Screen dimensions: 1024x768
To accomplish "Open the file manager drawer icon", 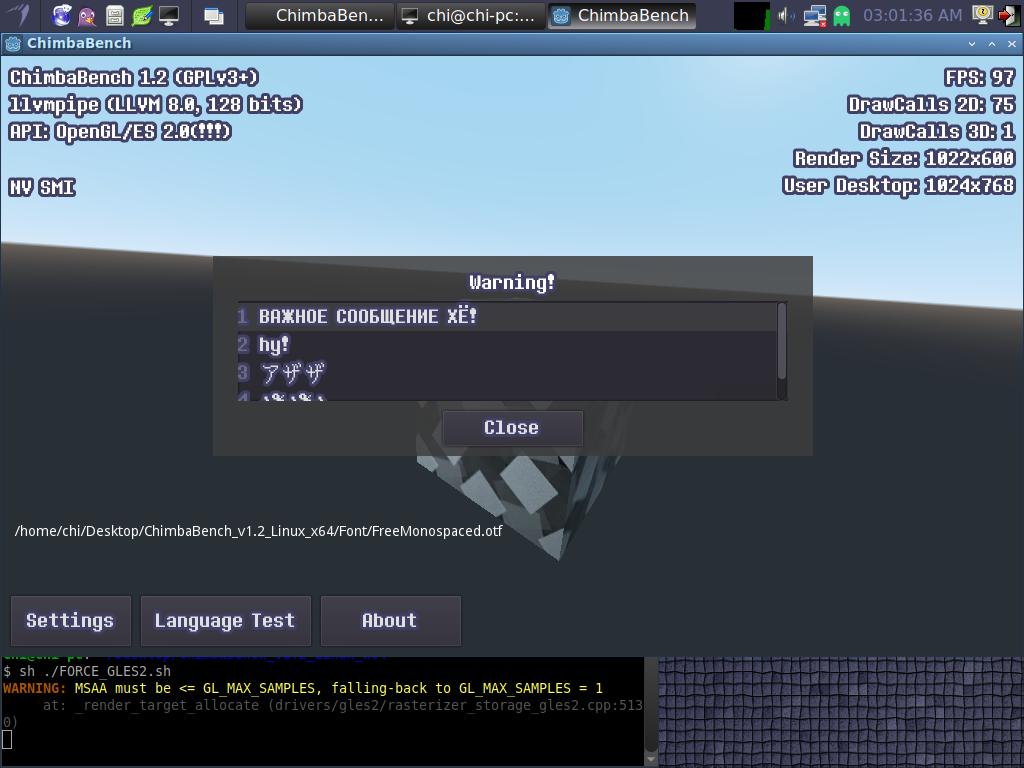I will click(x=114, y=15).
